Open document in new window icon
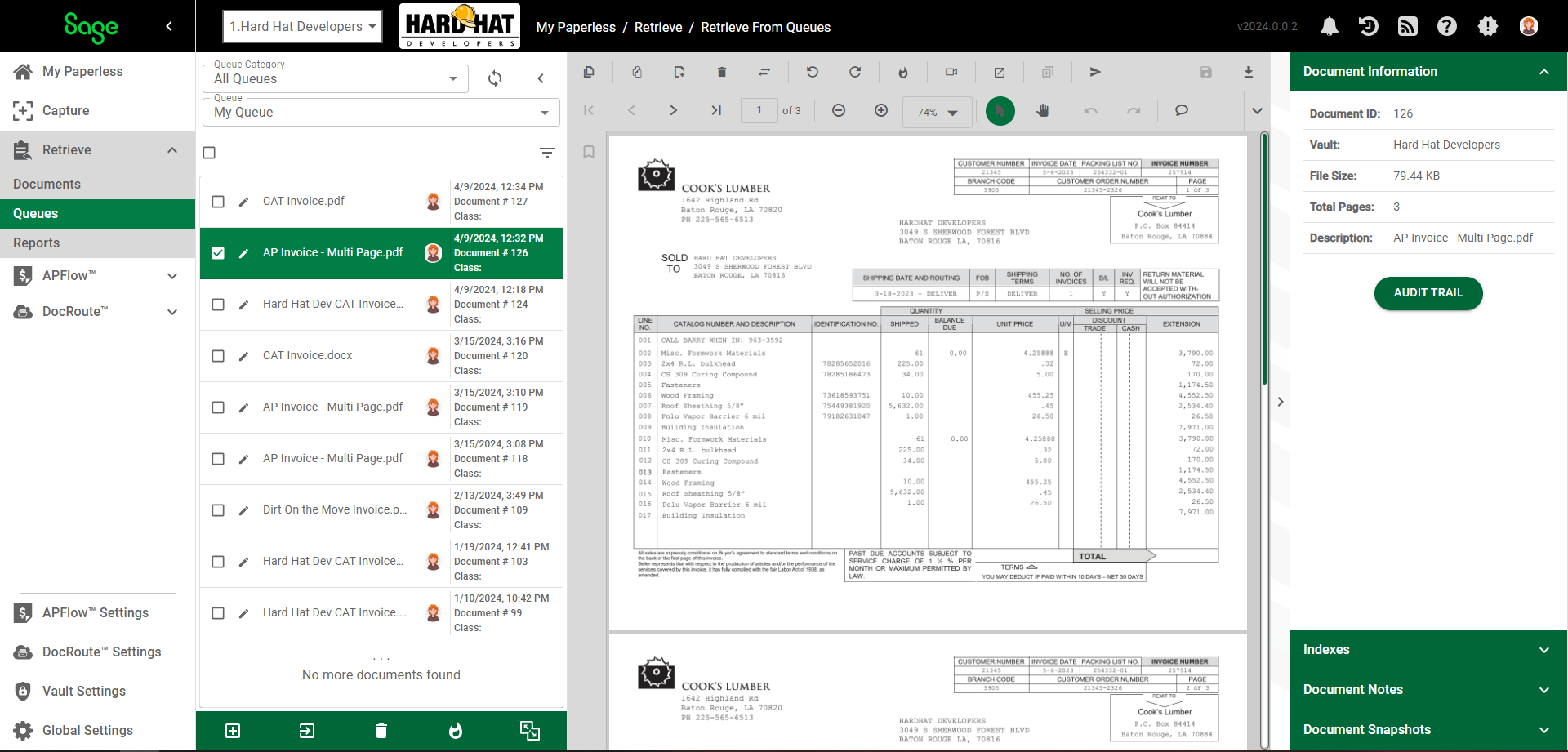Image resolution: width=1568 pixels, height=752 pixels. [1000, 72]
